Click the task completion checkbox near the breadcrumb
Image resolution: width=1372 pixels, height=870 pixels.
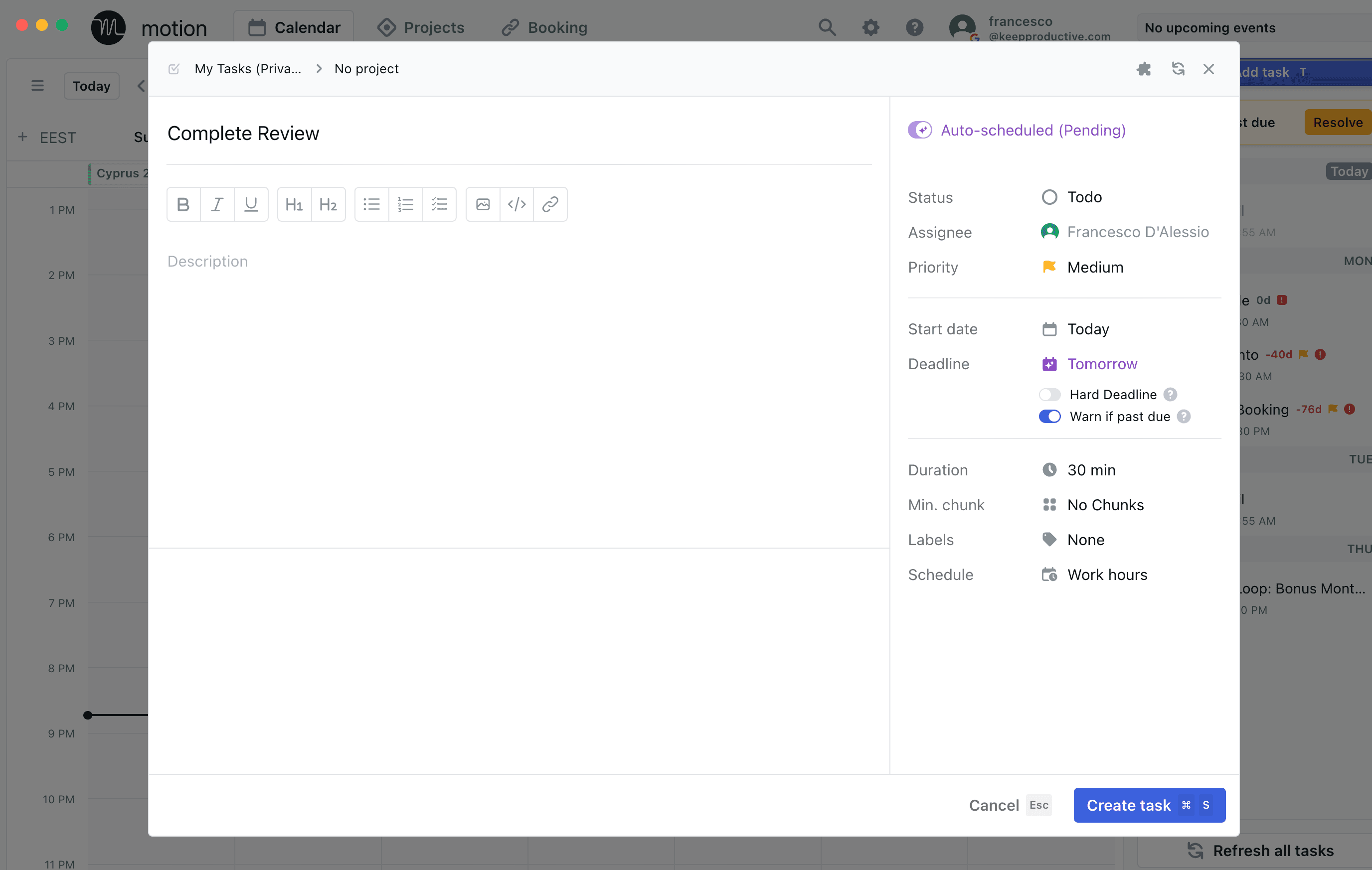(x=173, y=68)
